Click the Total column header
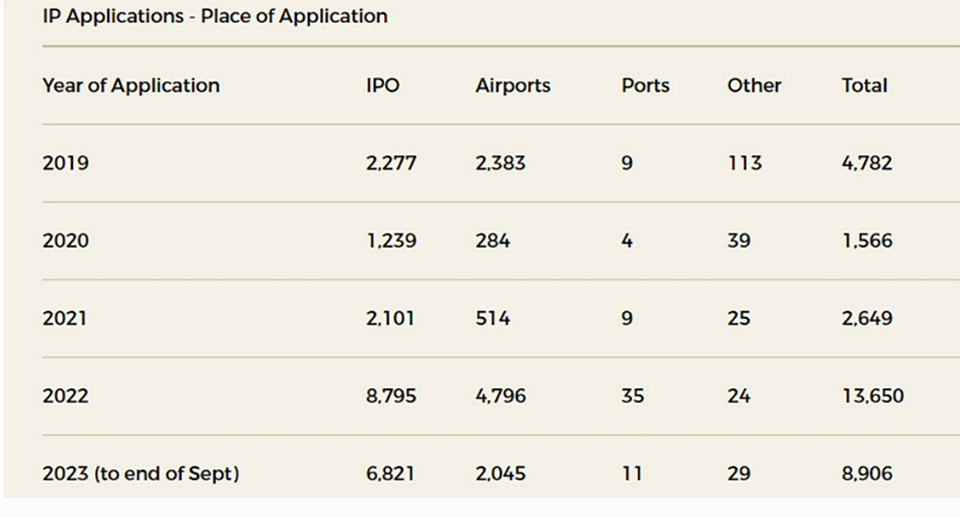The image size is (960, 517). click(864, 86)
